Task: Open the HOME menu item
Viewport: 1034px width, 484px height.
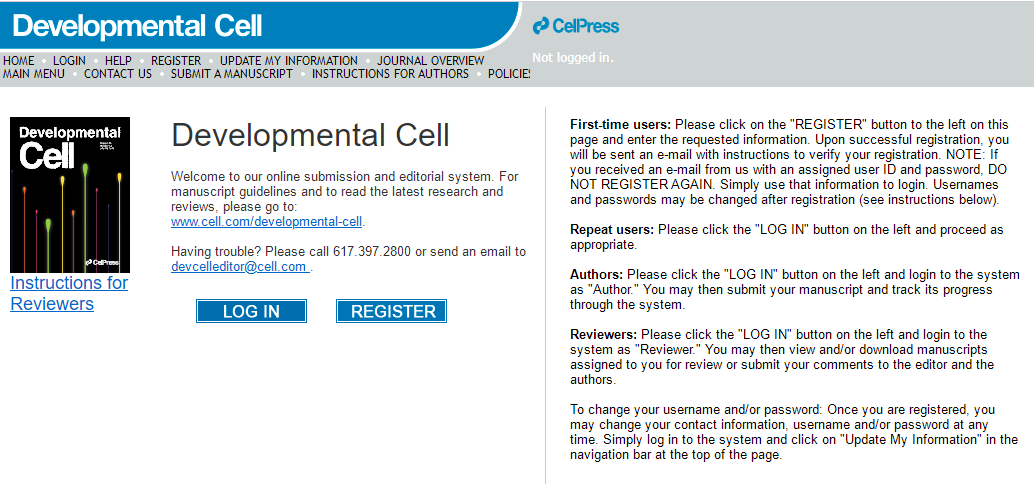Action: pos(19,60)
